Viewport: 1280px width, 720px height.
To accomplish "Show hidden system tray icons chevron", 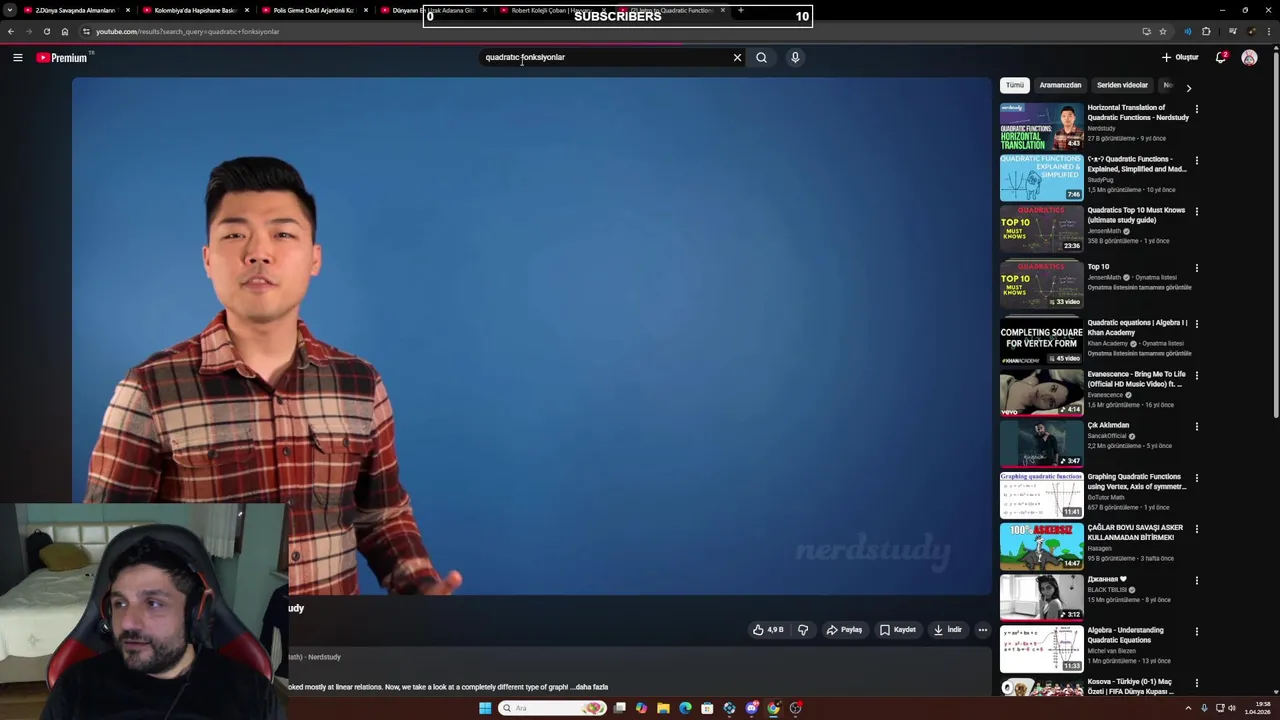I will [x=1188, y=708].
